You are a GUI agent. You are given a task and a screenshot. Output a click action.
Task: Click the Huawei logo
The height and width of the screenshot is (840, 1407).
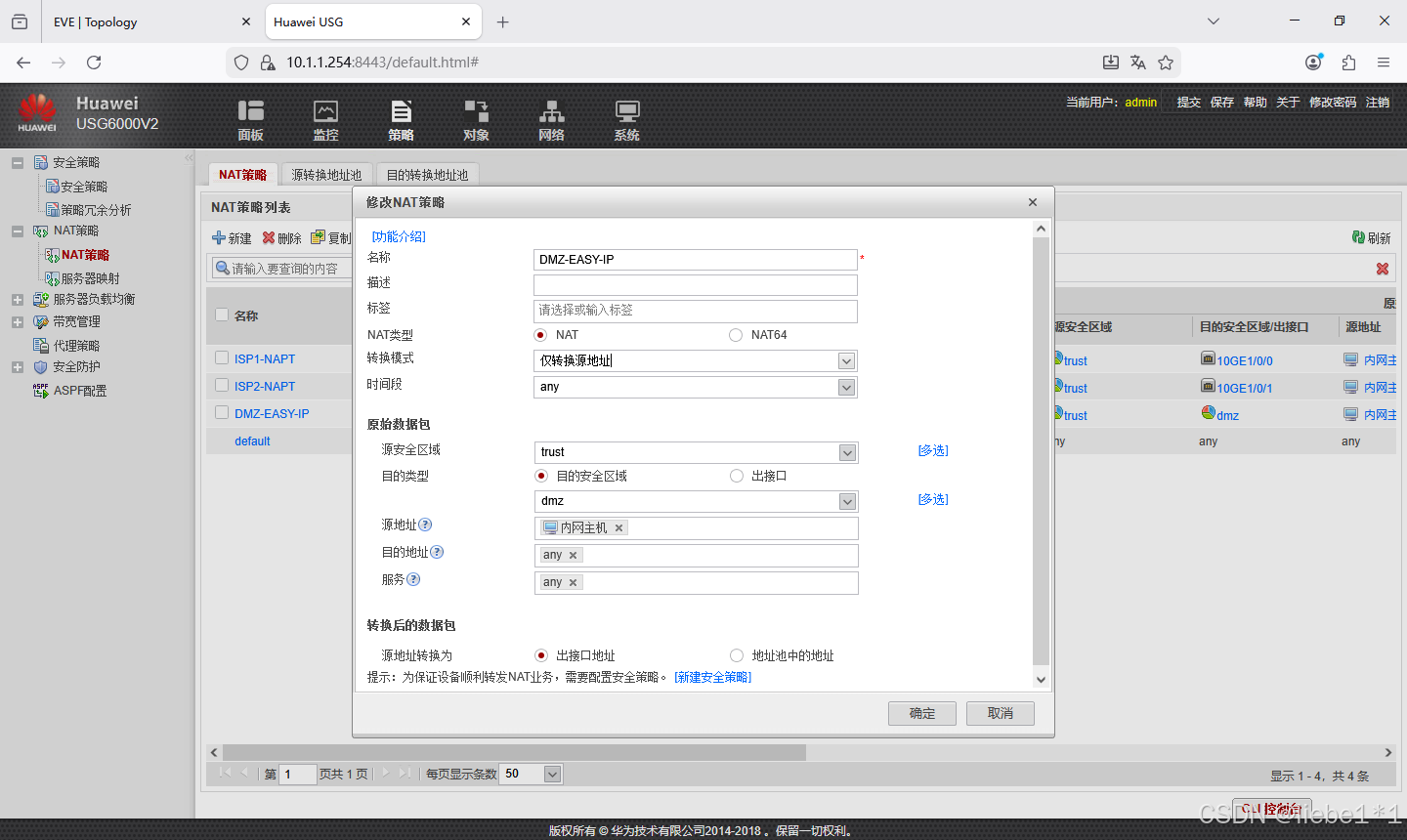point(37,112)
